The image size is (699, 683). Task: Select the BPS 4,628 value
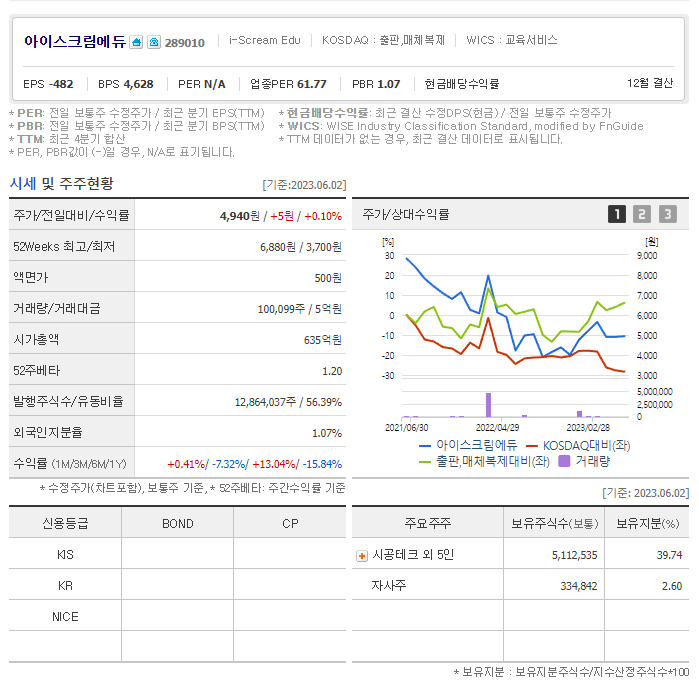pyautogui.click(x=126, y=84)
